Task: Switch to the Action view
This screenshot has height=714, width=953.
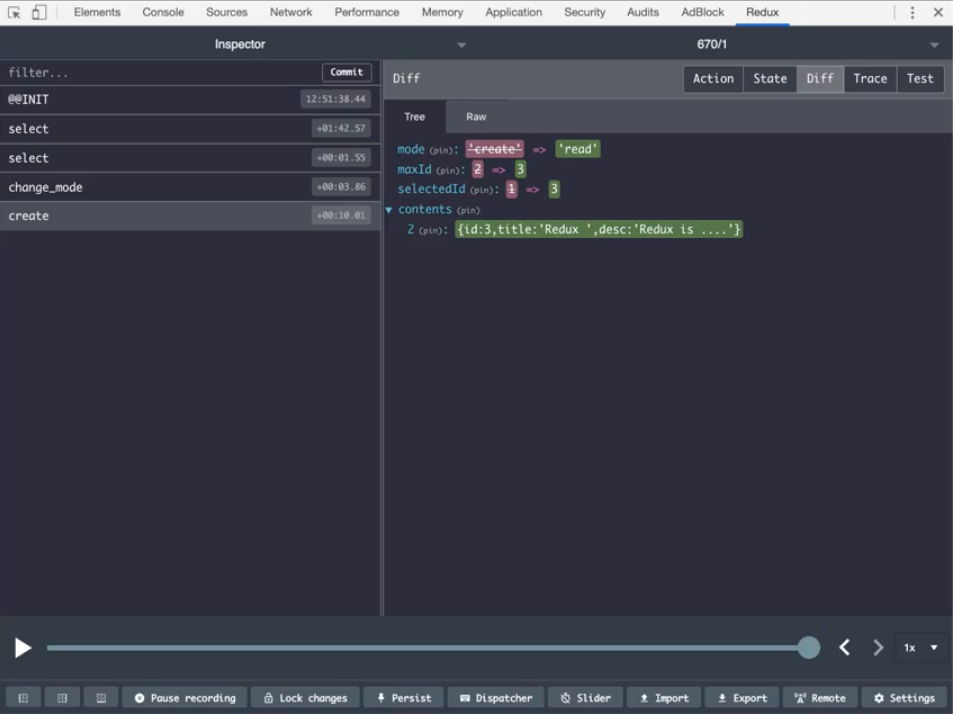Action: [x=713, y=78]
